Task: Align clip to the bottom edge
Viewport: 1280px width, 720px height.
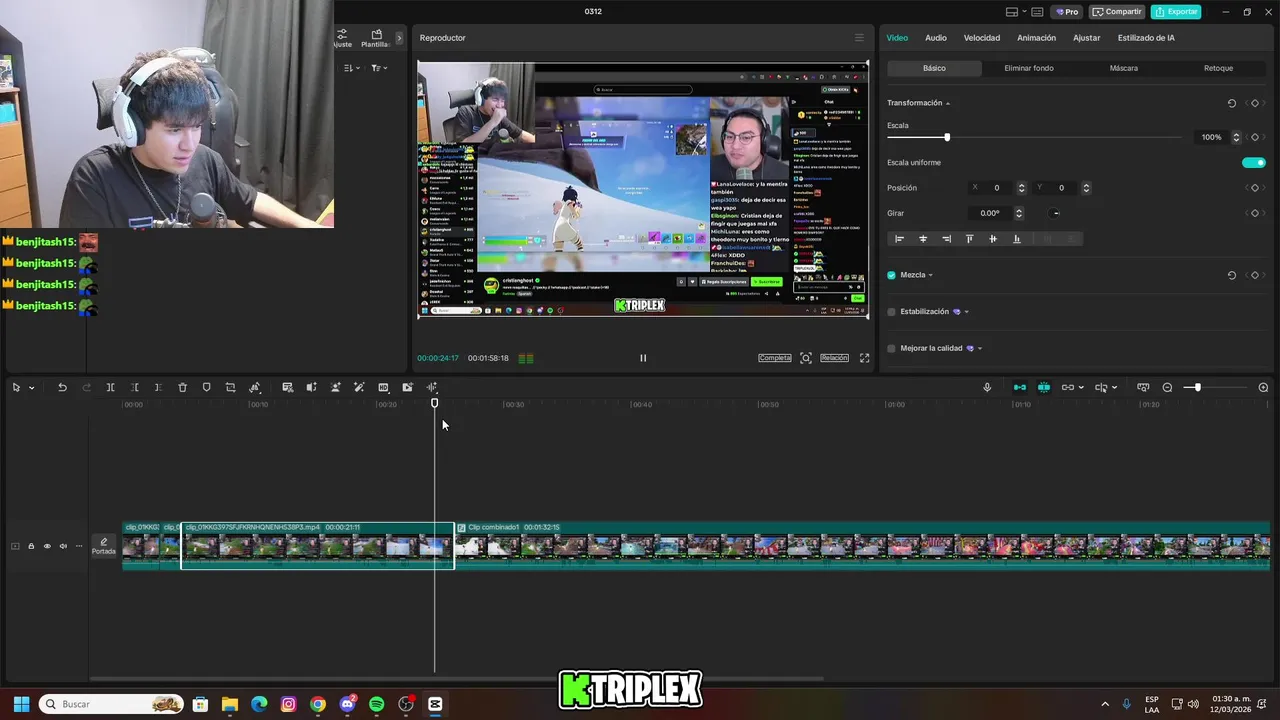Action: (x=1017, y=239)
